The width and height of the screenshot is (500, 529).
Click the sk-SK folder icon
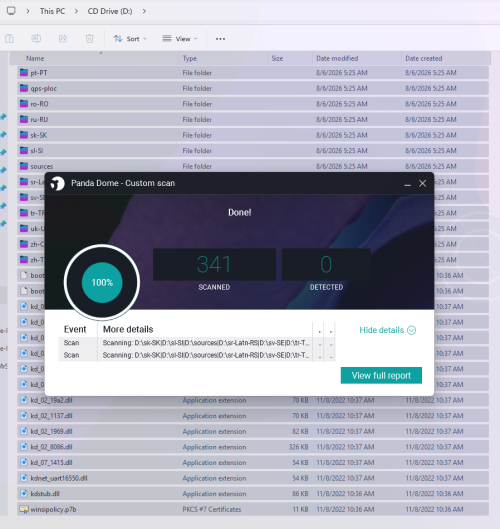[24, 135]
